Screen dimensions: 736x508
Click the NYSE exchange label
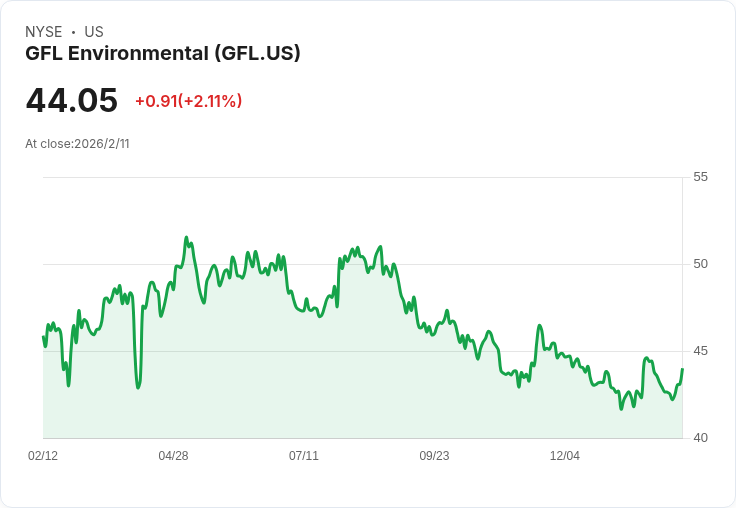click(x=44, y=32)
